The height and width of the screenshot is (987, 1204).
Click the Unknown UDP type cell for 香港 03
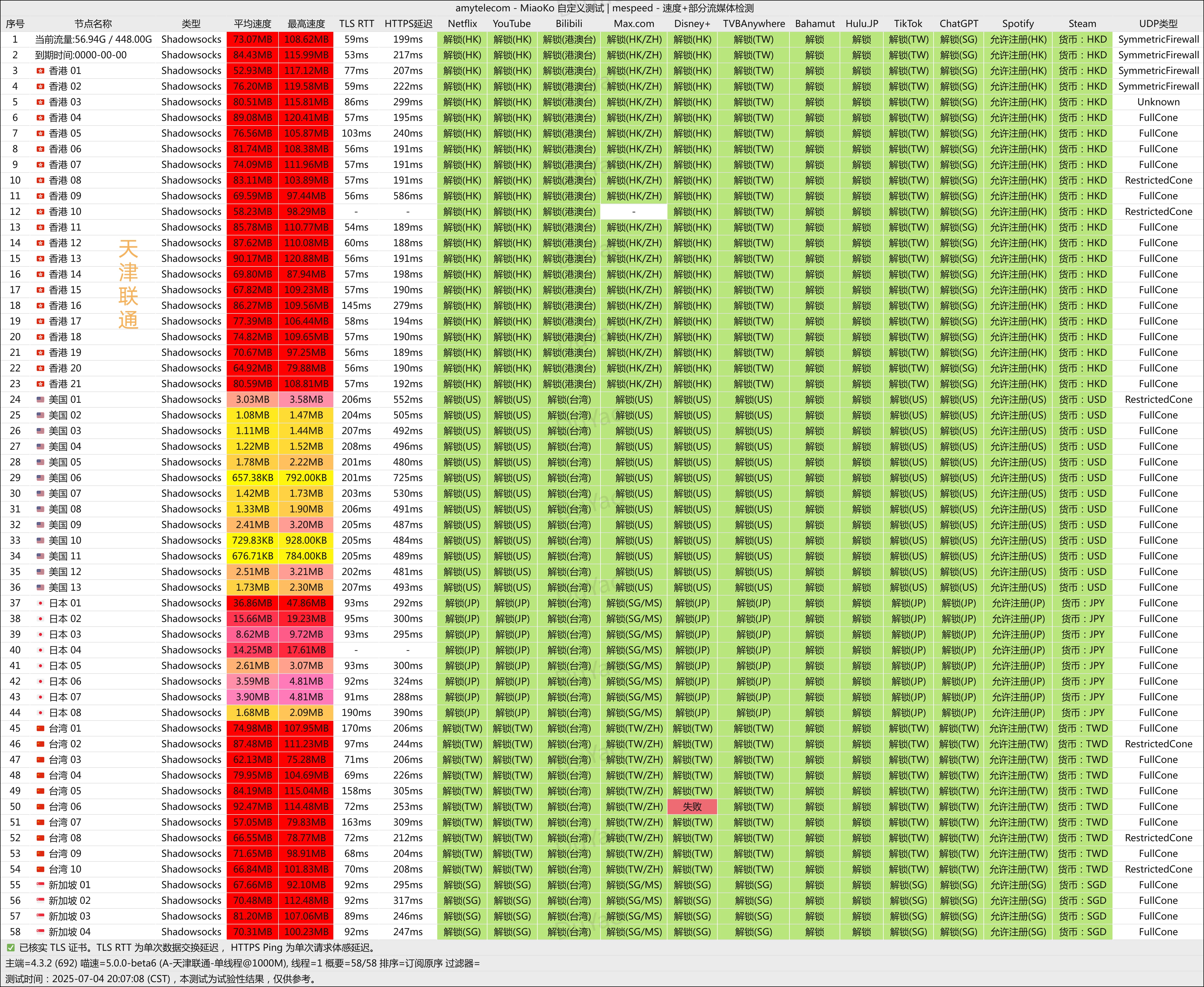1159,102
